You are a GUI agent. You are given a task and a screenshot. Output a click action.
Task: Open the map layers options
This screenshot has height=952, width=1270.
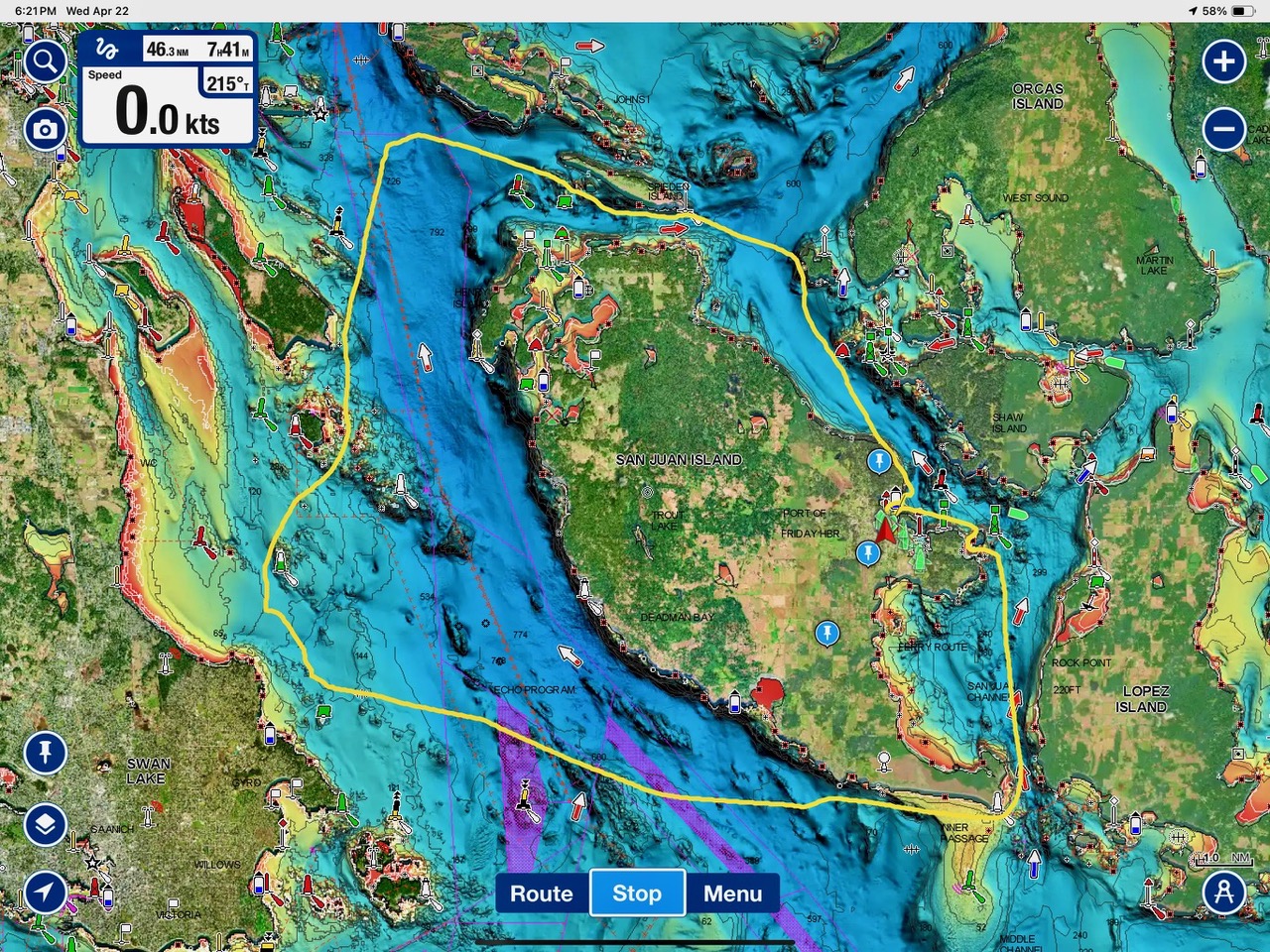point(45,824)
